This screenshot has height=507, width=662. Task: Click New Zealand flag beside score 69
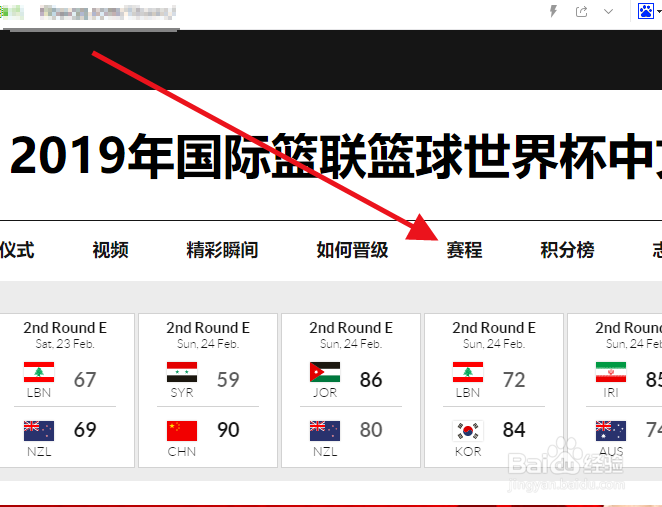tap(39, 431)
